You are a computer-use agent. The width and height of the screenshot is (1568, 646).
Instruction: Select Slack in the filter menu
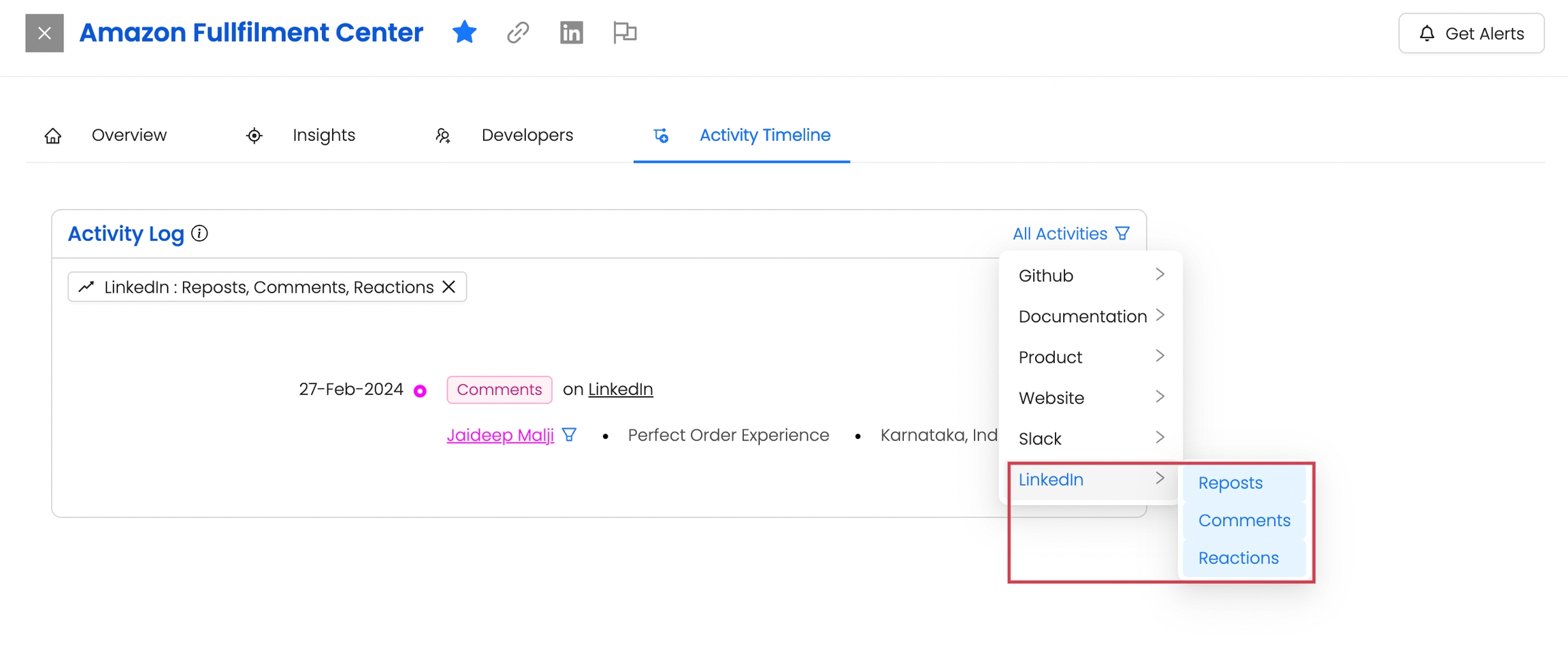pyautogui.click(x=1091, y=438)
